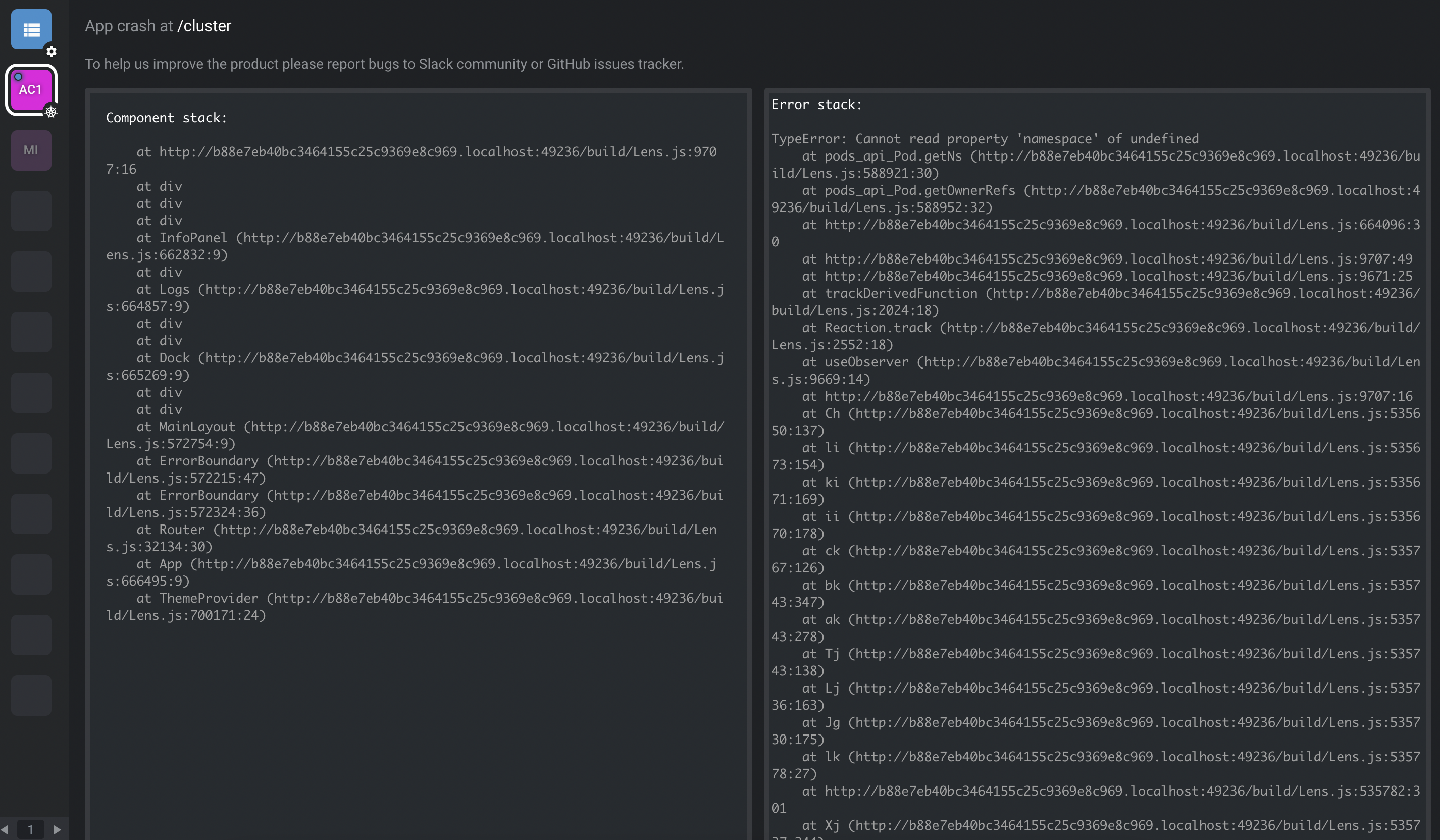Viewport: 1440px width, 840px height.
Task: Click the 'Error stack:' heading
Action: tap(816, 104)
